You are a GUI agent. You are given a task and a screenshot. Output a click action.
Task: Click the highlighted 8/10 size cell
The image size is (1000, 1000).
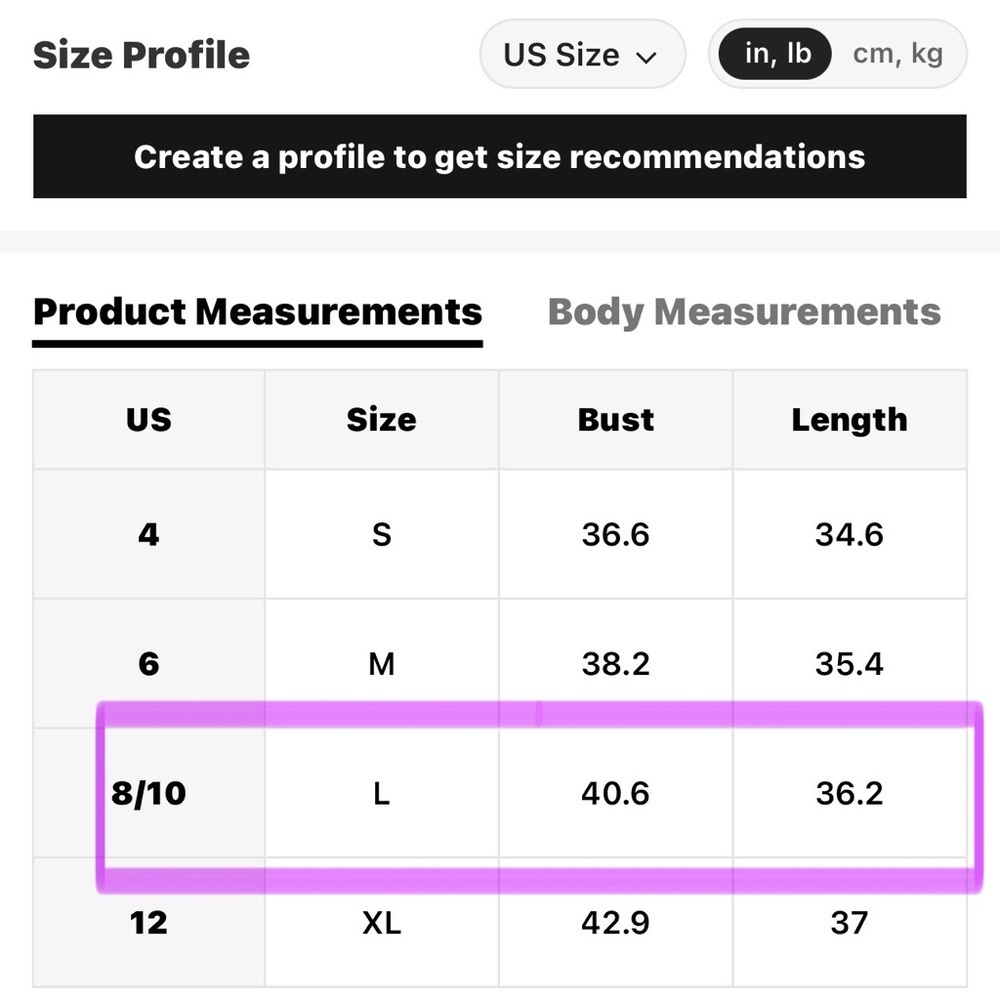[149, 793]
